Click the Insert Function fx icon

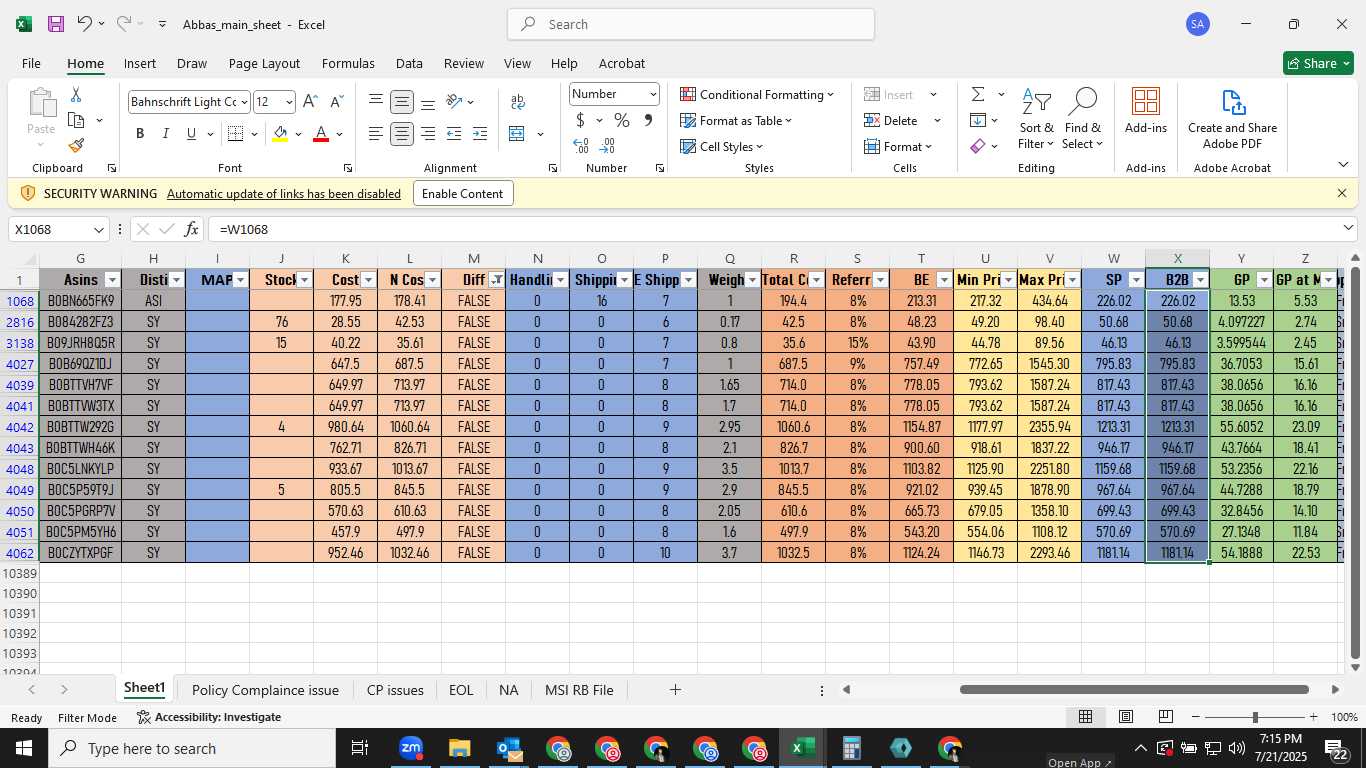coord(192,229)
